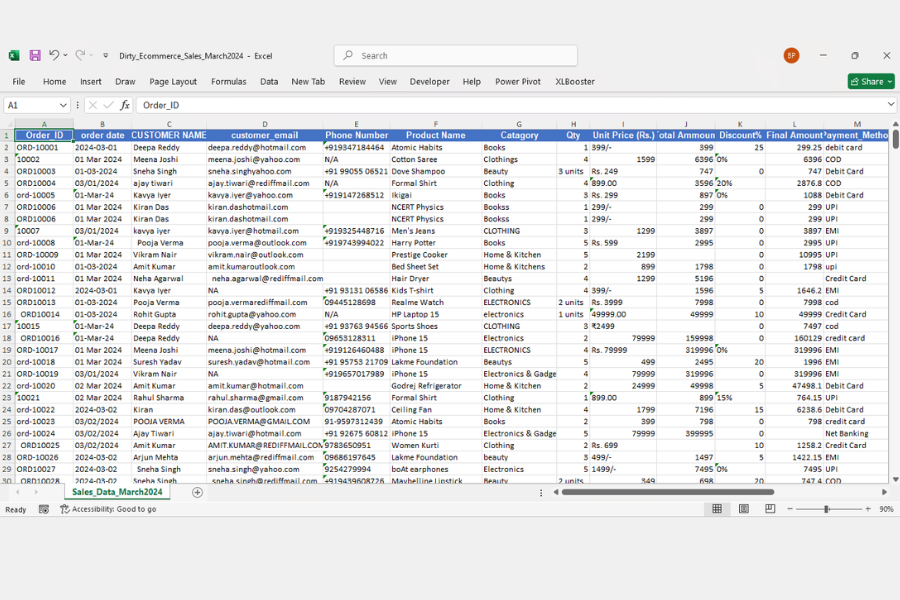900x600 pixels.
Task: Switch to Page Layout view icon
Action: 743,509
